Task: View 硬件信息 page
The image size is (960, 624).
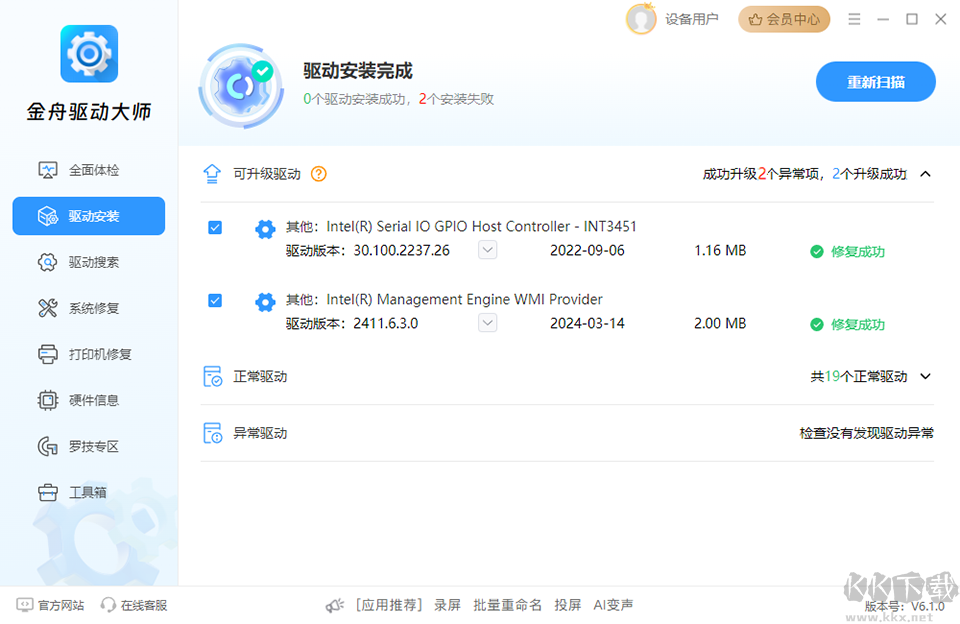Action: pyautogui.click(x=89, y=400)
